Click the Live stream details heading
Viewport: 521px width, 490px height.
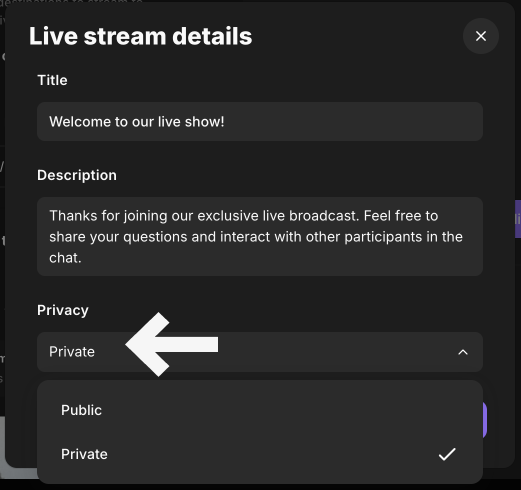pyautogui.click(x=140, y=36)
